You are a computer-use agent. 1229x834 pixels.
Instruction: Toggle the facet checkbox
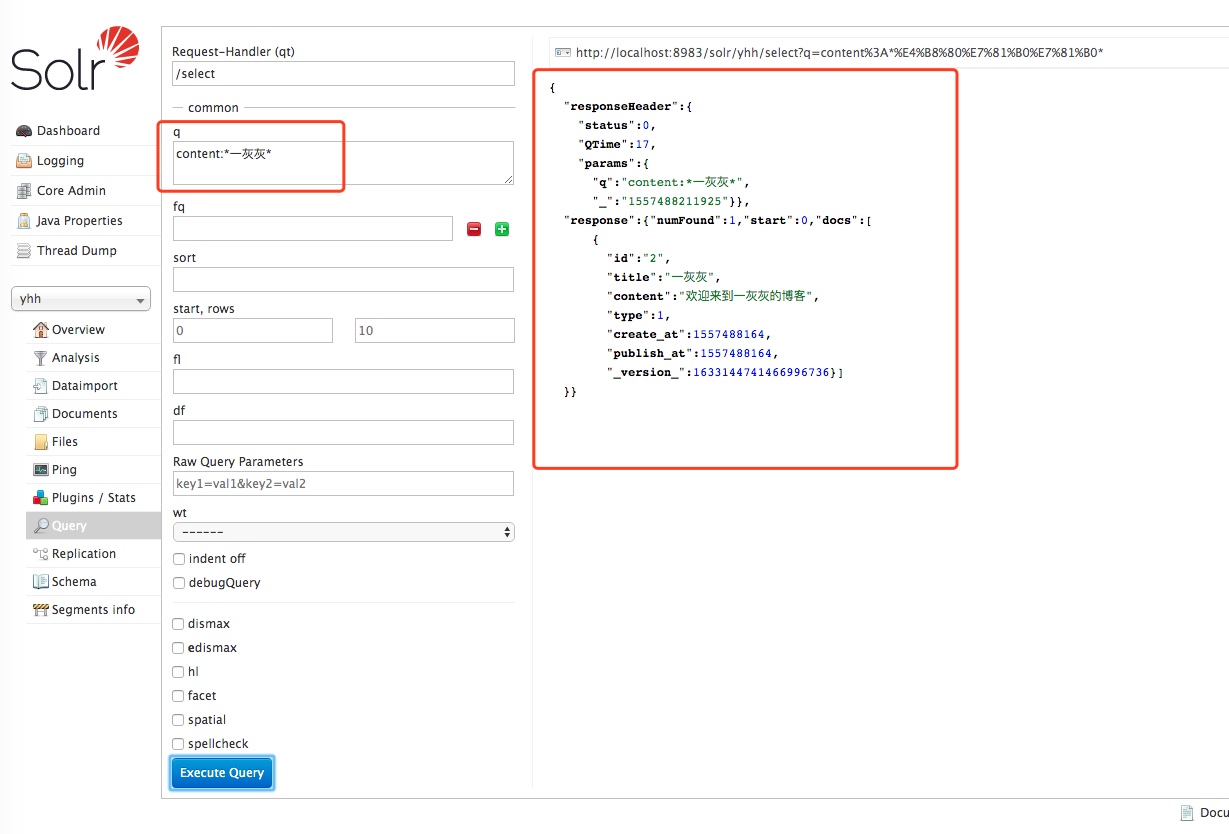point(179,696)
